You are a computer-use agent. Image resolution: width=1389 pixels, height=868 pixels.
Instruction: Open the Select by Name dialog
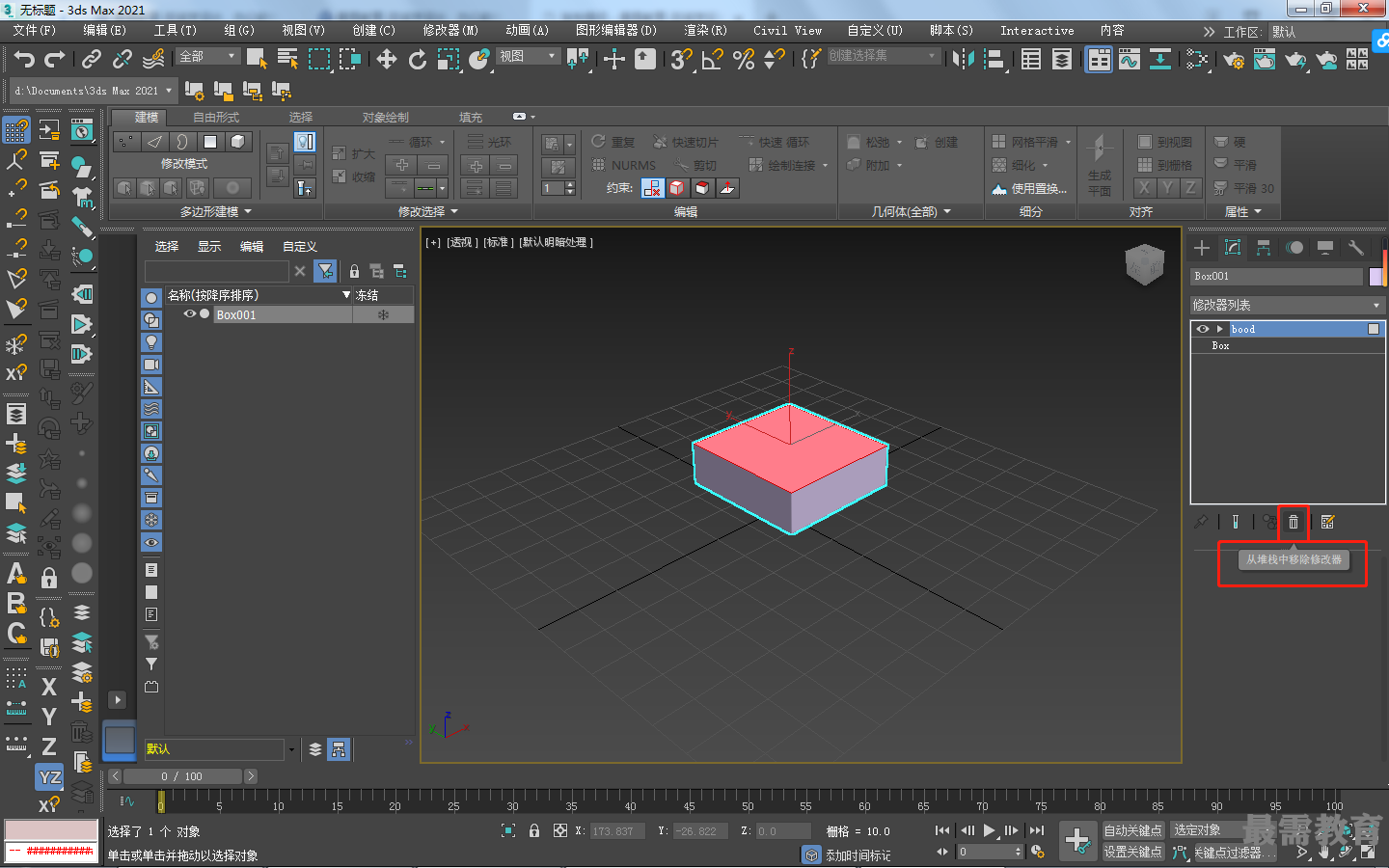tap(287, 59)
